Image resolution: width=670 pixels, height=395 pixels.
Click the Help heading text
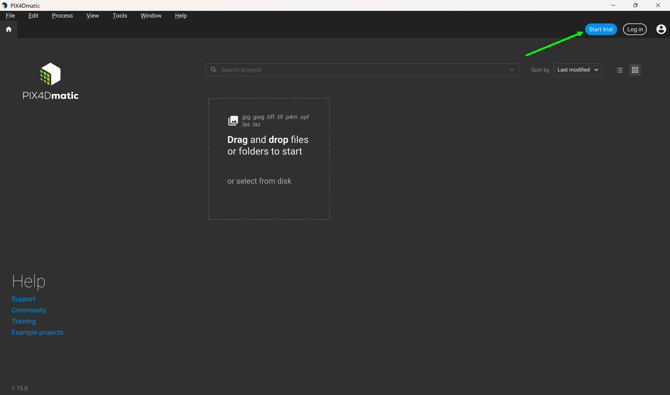[29, 281]
